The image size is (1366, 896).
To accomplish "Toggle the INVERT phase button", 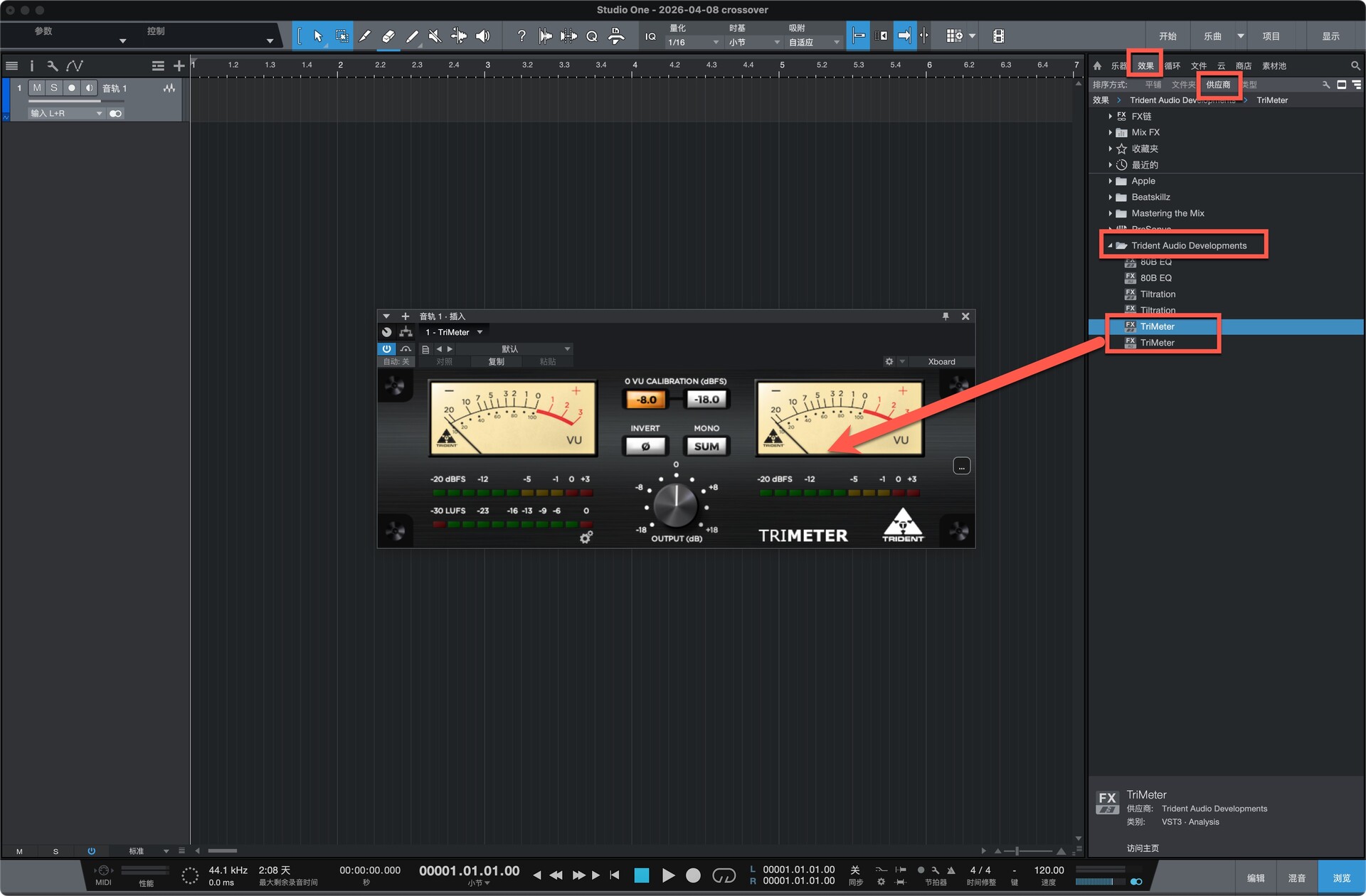I will pos(645,447).
